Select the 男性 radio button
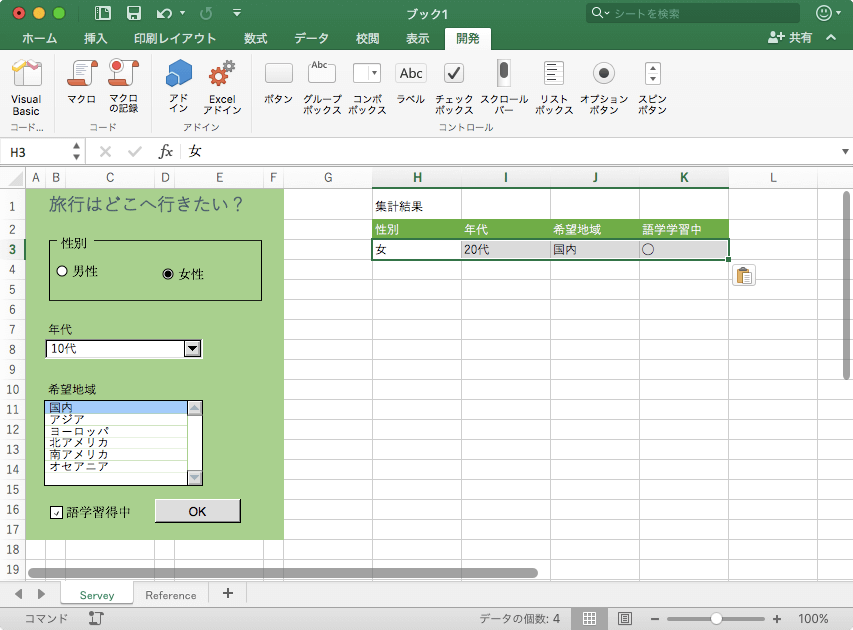853x630 pixels. click(x=62, y=271)
